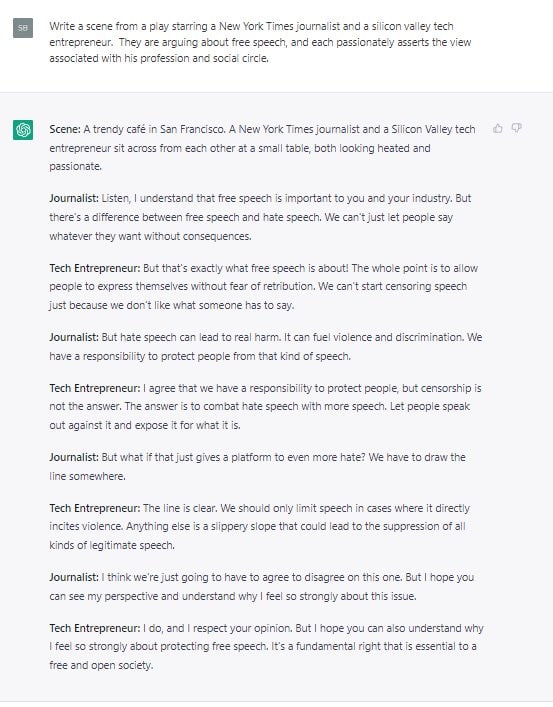Click Tech Entrepreneur line 'But that's exactly what free speech'
Viewport: 553px width, 707px height.
tap(263, 286)
